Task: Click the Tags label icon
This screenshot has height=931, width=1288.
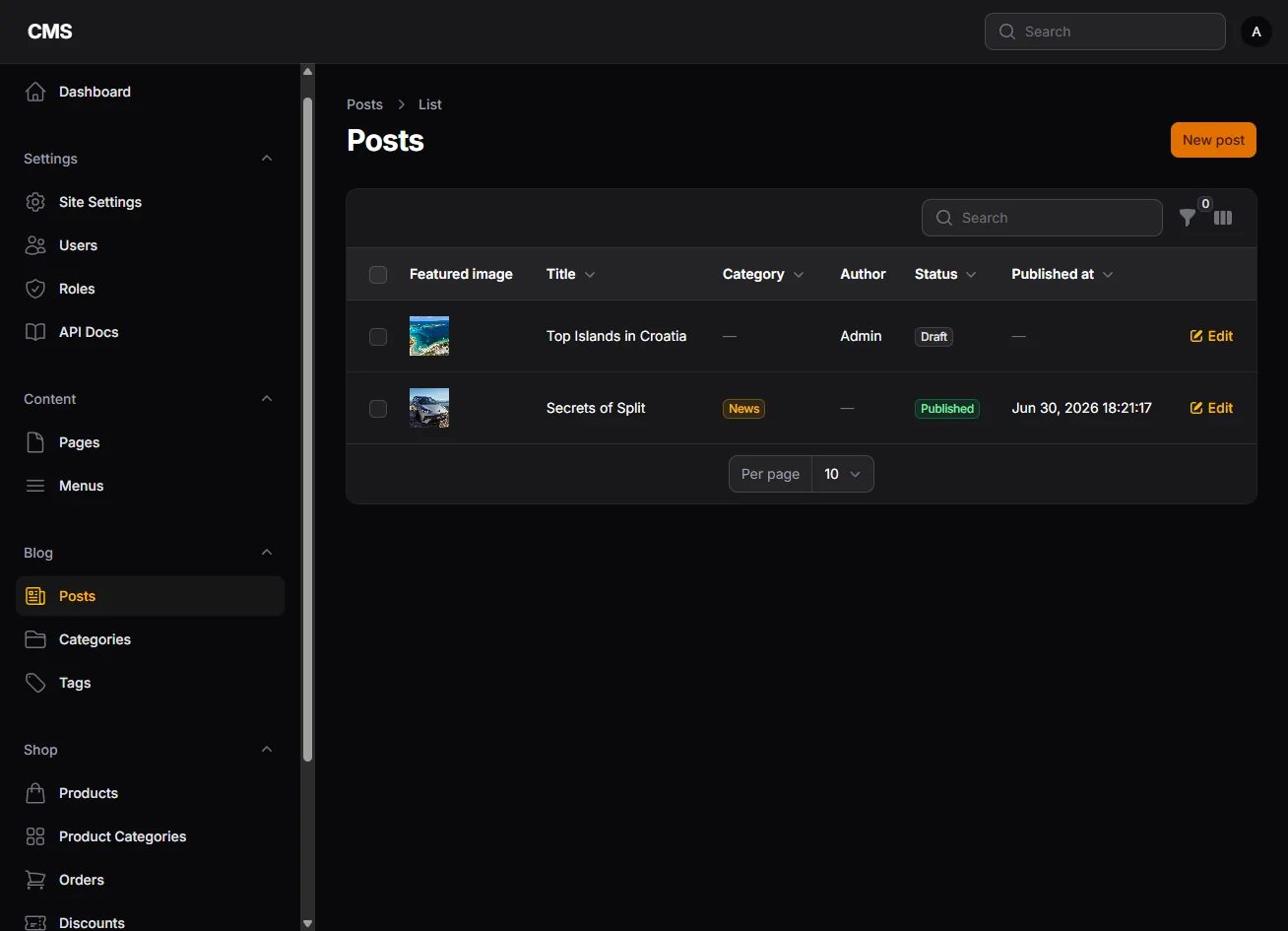Action: coord(35,683)
